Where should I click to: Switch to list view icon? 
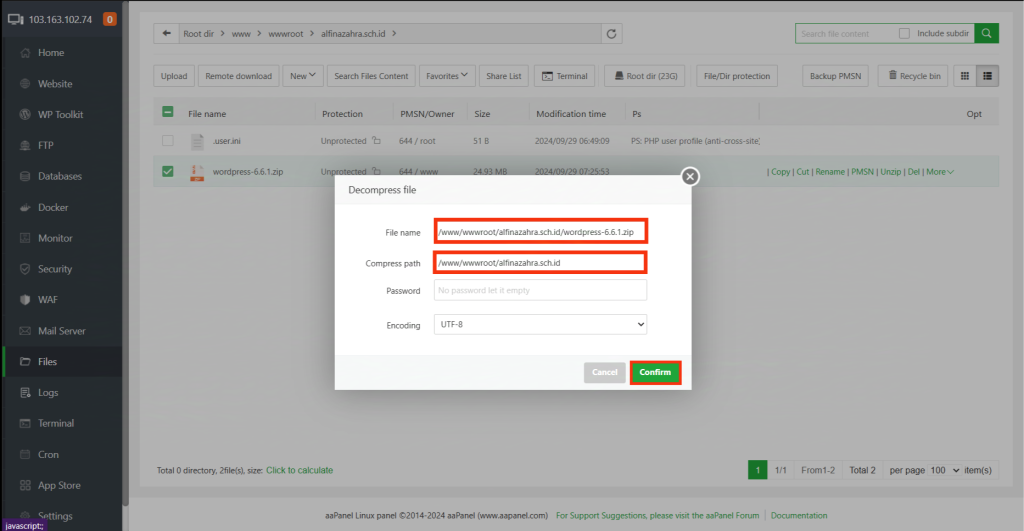point(988,76)
